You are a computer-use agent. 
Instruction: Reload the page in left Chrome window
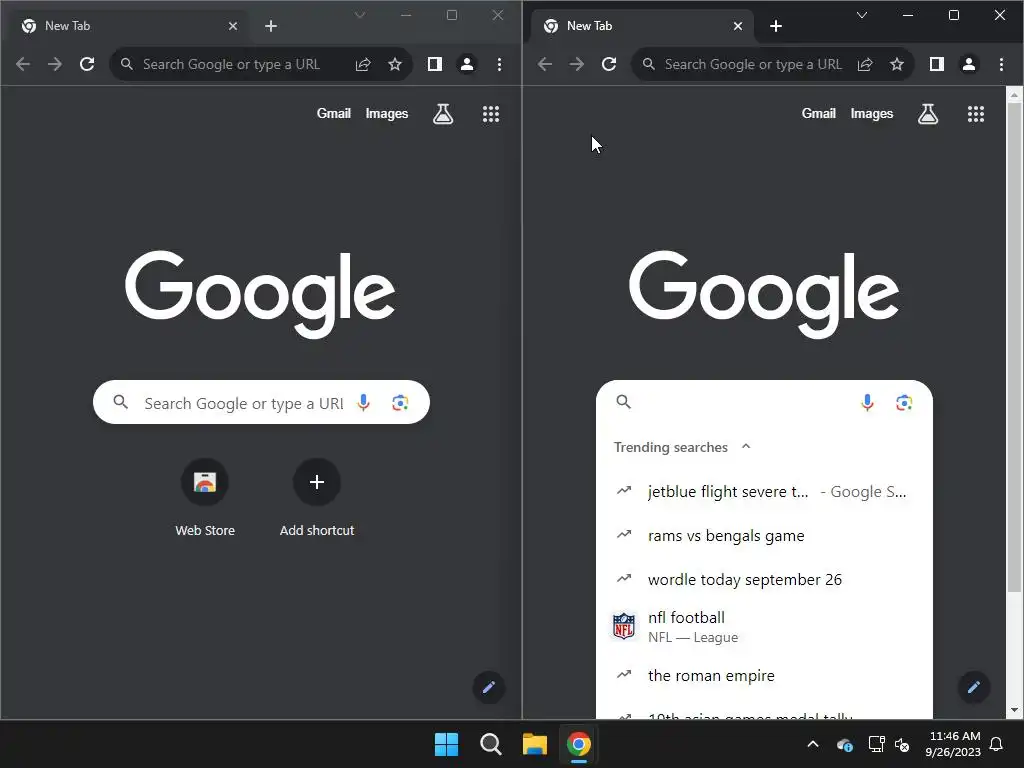click(87, 64)
